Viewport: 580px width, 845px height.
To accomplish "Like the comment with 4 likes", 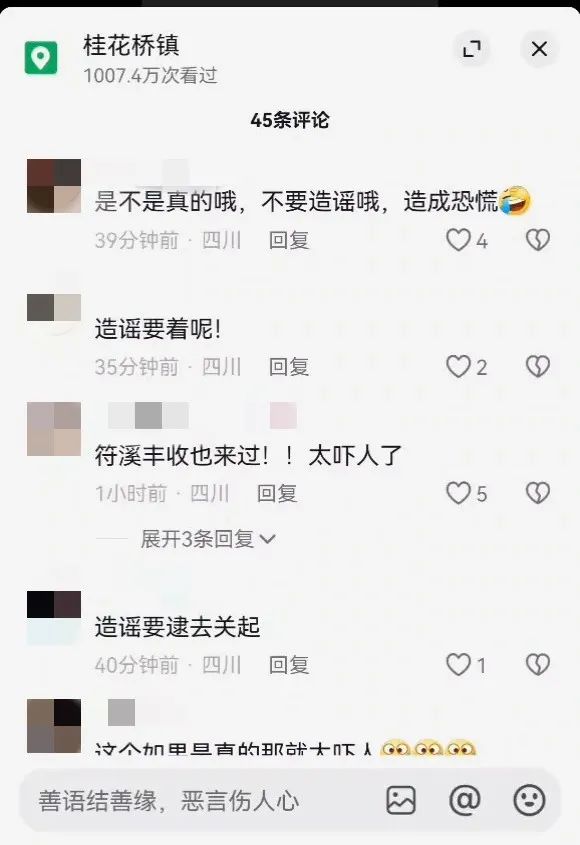I will [459, 240].
